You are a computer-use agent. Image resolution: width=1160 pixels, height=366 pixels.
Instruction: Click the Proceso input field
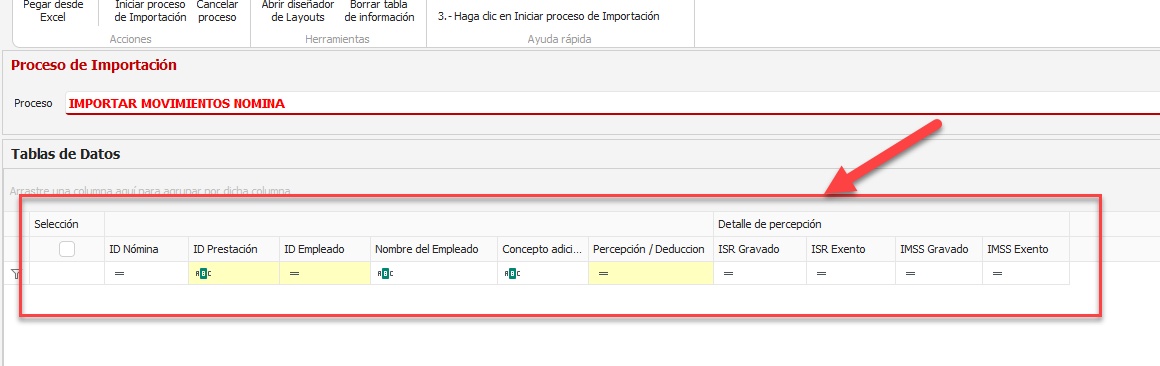tap(612, 104)
